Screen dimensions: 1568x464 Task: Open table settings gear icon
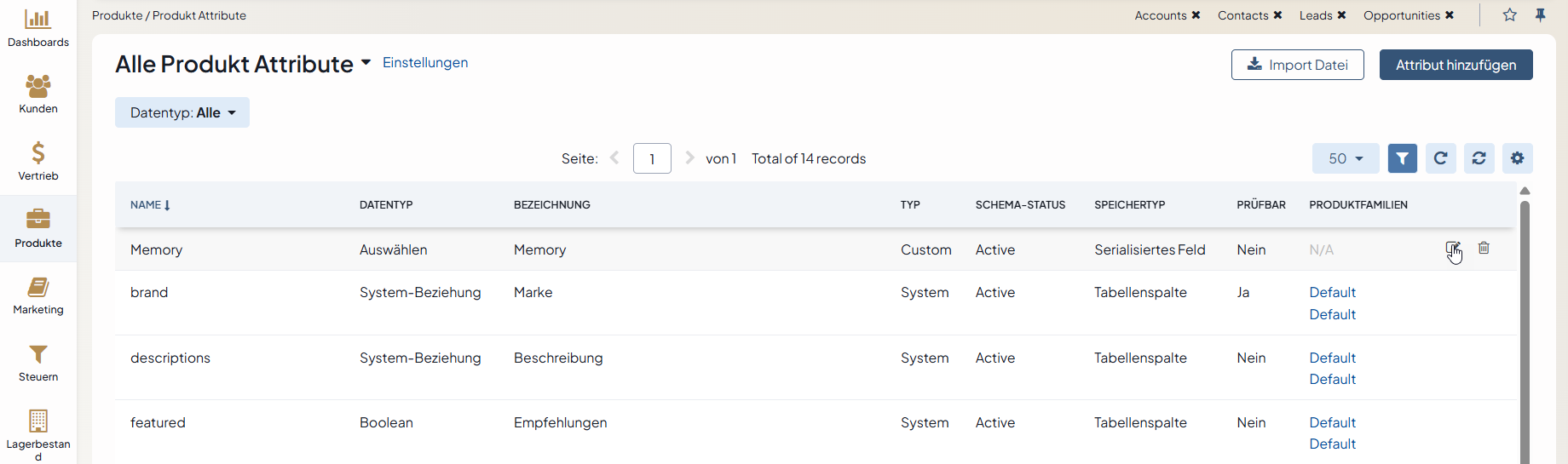click(x=1517, y=158)
